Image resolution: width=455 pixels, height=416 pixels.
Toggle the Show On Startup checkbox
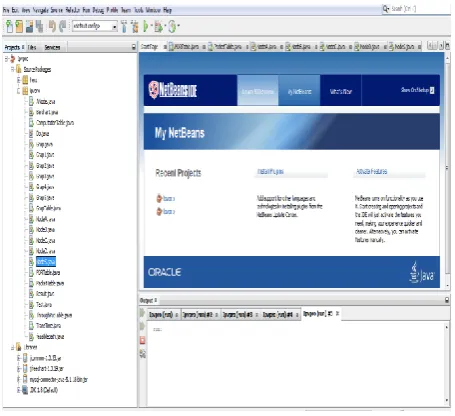click(x=432, y=90)
